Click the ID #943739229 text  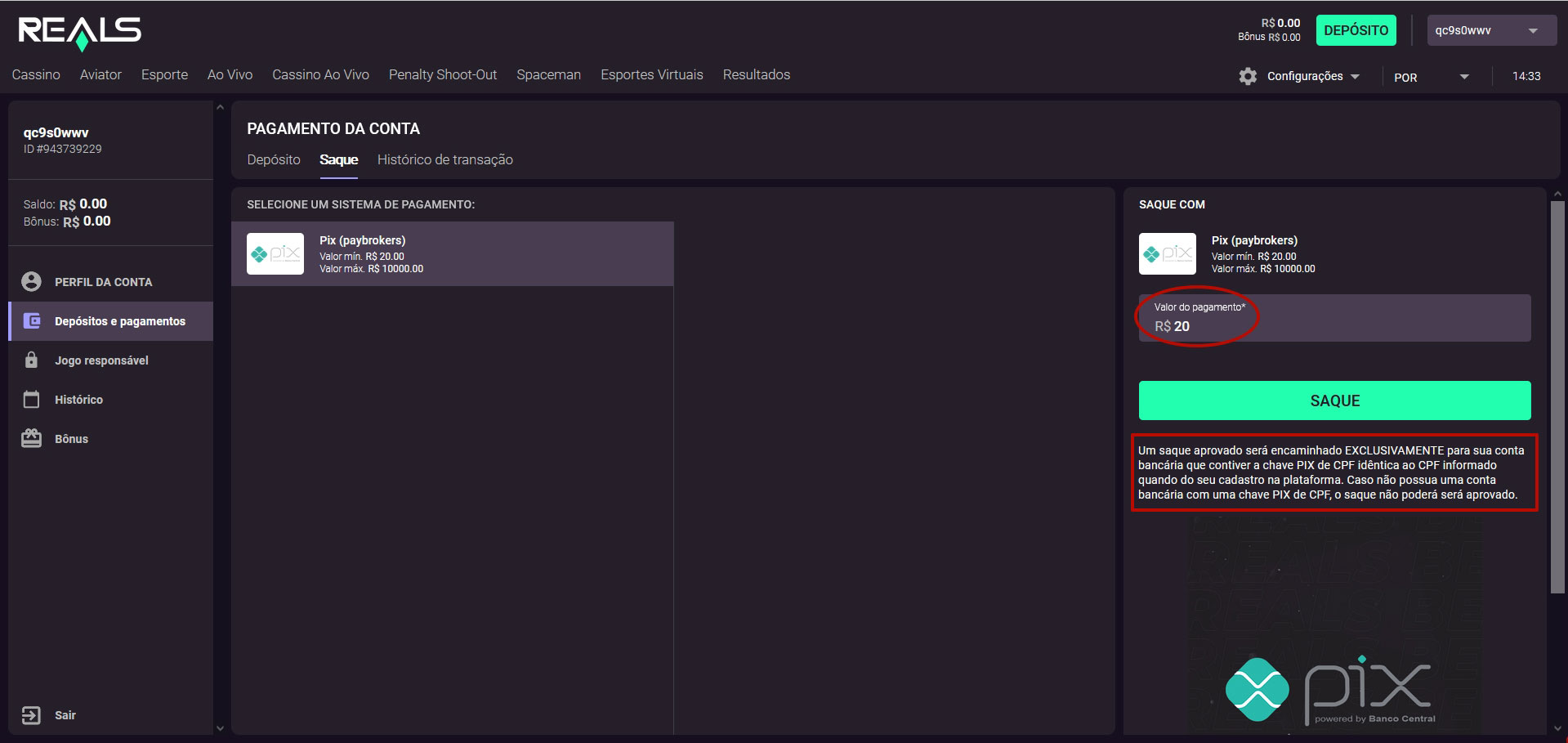pyautogui.click(x=63, y=149)
